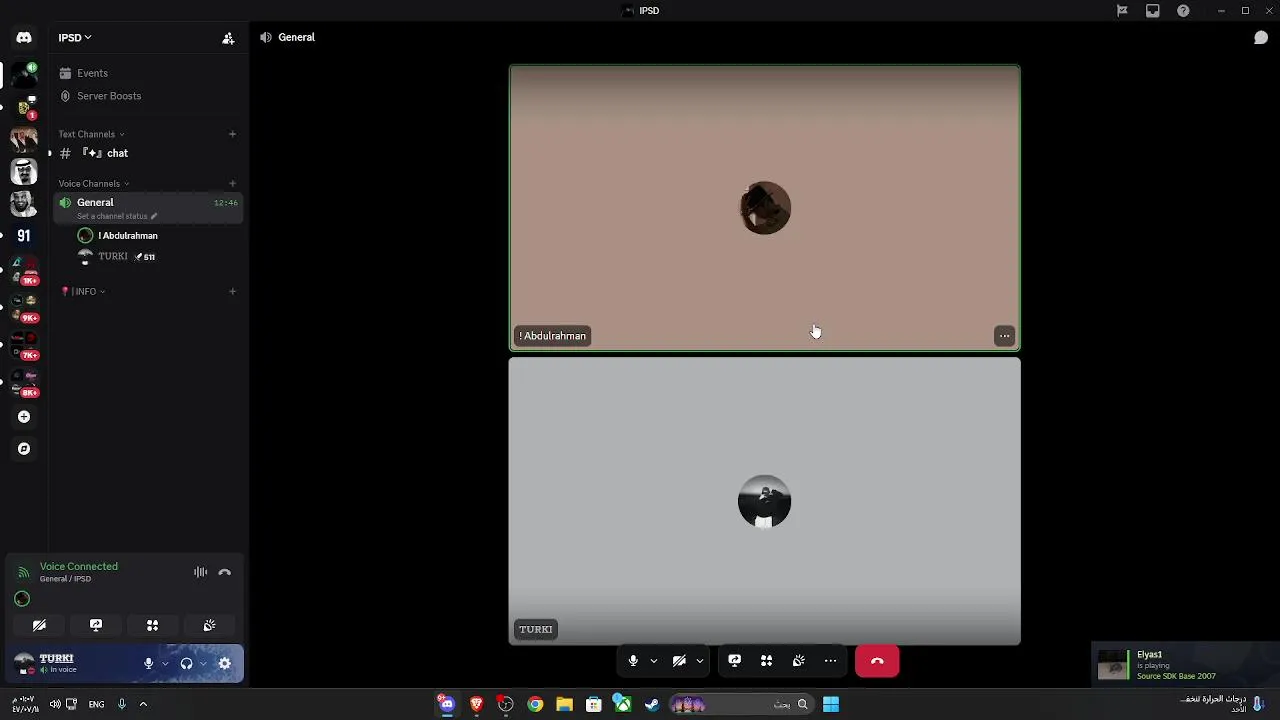Open Google Chrome in the taskbar
The image size is (1280, 720).
[x=535, y=704]
